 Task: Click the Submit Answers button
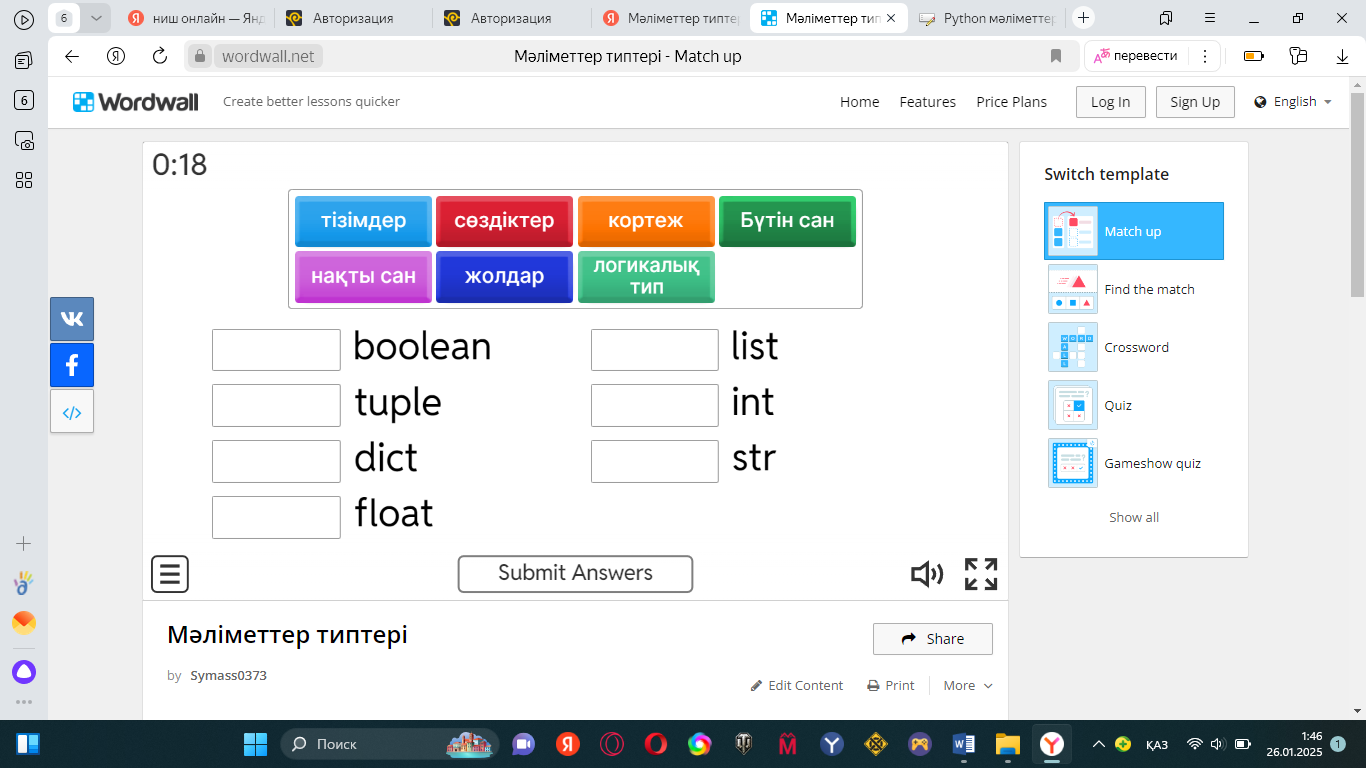click(575, 574)
